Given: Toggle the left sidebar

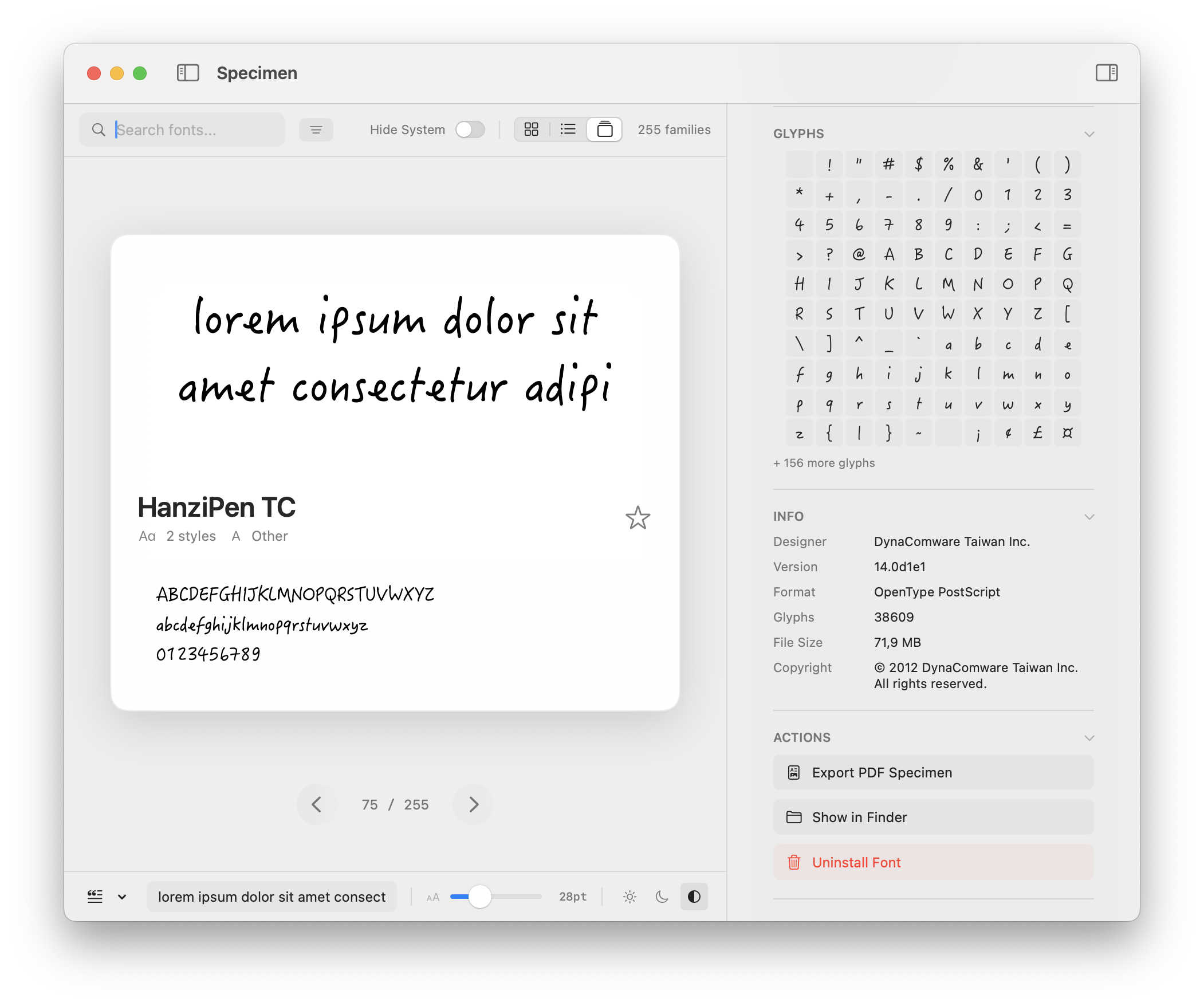Looking at the screenshot, I should [x=187, y=73].
